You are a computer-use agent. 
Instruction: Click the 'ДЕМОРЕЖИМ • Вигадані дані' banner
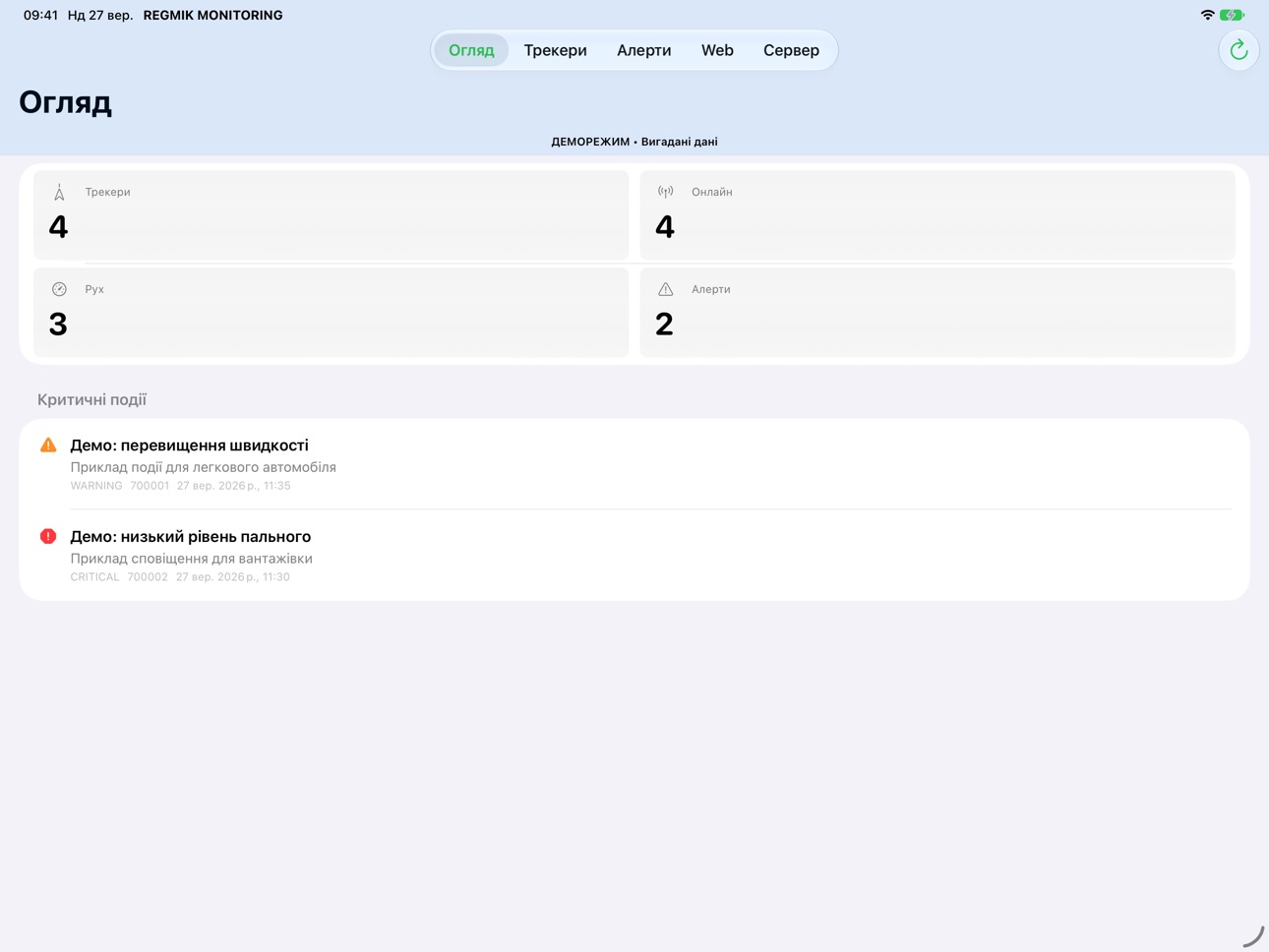(634, 142)
